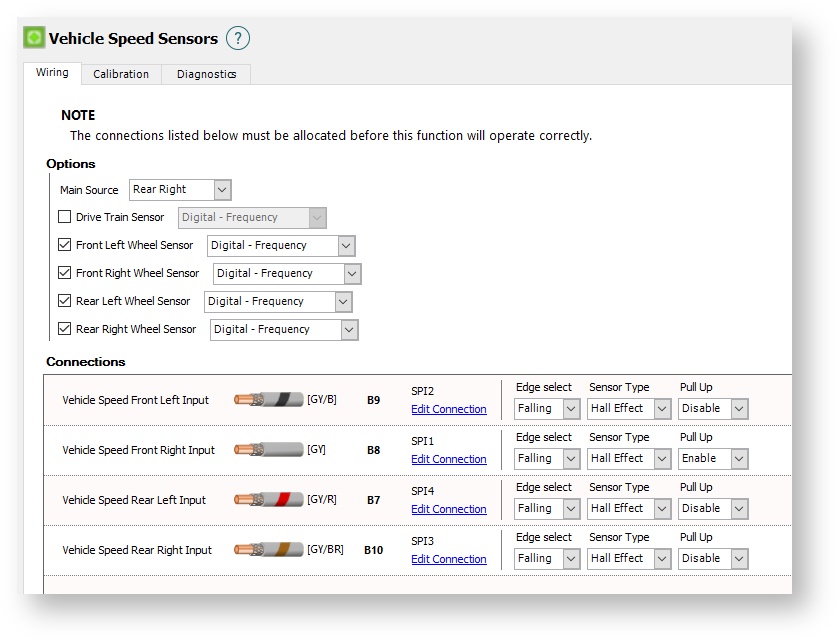Switch to the Diagnostics tab
The height and width of the screenshot is (642, 840).
point(206,74)
